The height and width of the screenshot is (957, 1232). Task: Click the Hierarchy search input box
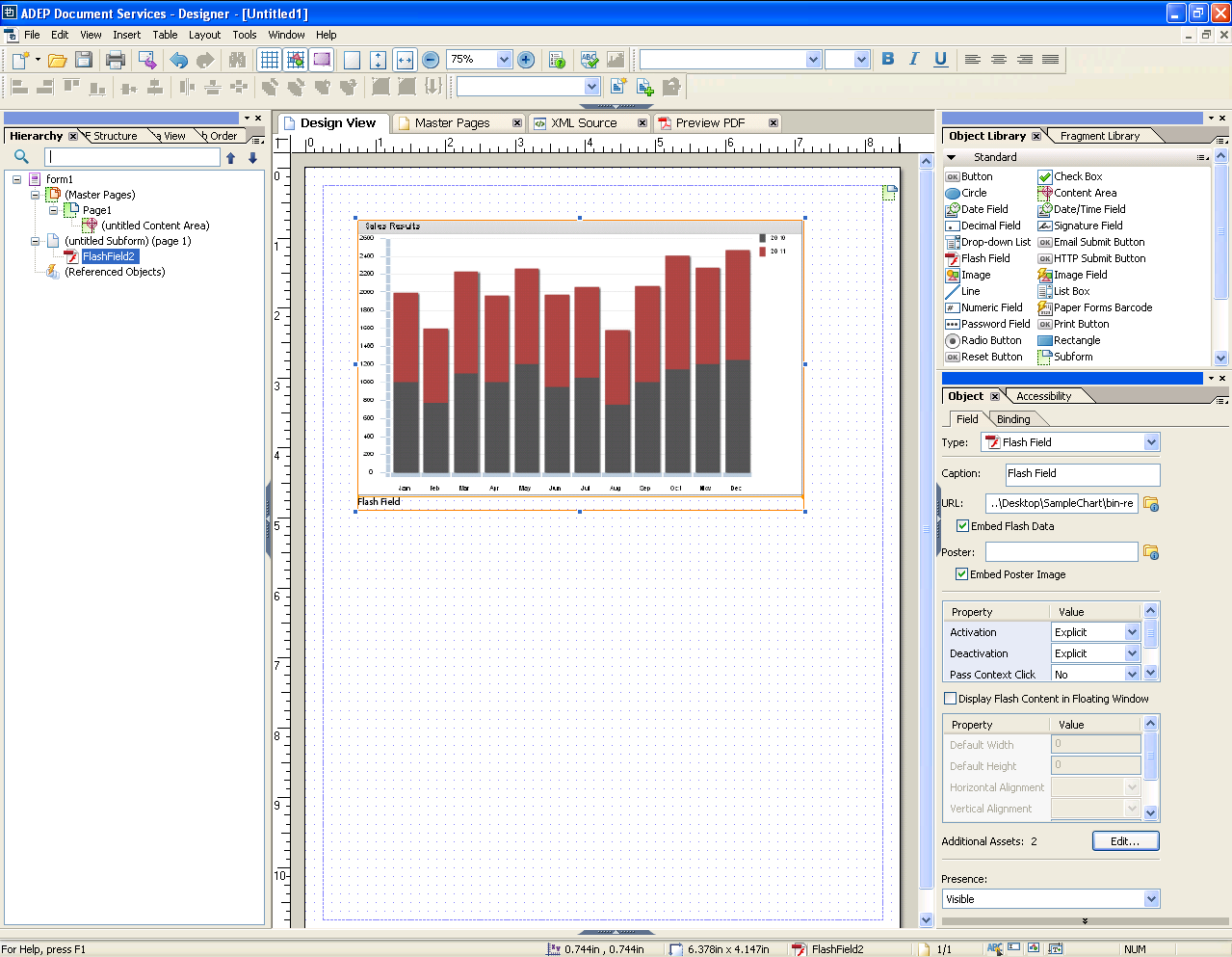(x=132, y=157)
